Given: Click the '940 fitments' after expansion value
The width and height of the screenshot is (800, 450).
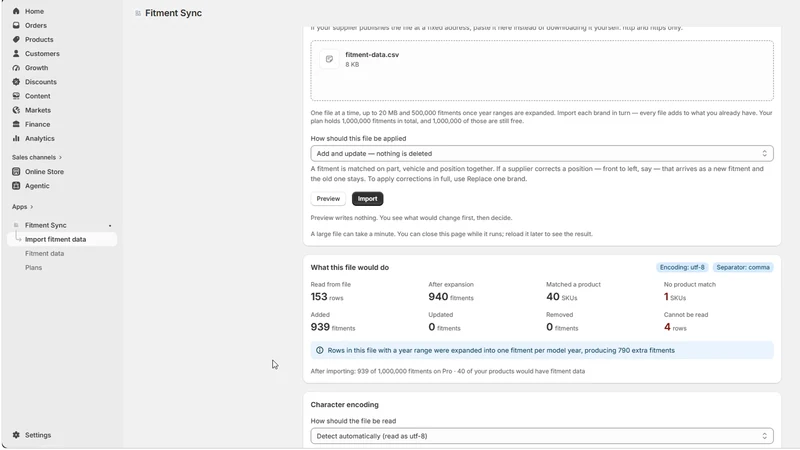Looking at the screenshot, I should 451,297.
